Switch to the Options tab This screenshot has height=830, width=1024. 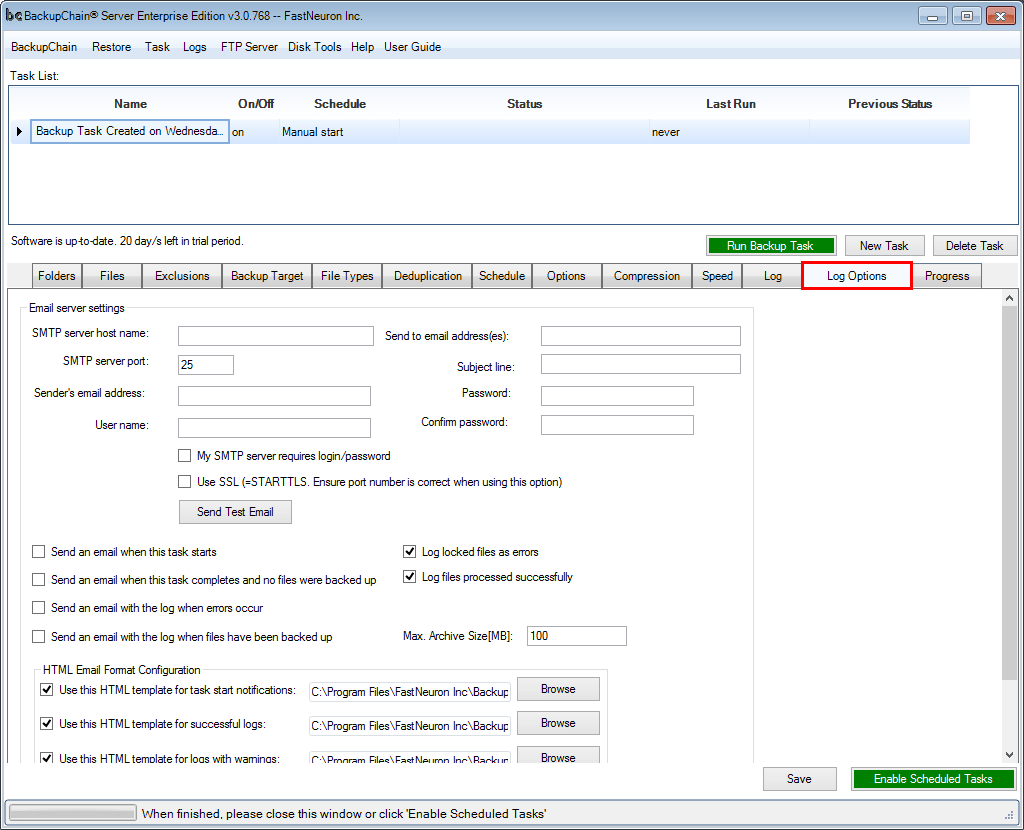coord(566,276)
